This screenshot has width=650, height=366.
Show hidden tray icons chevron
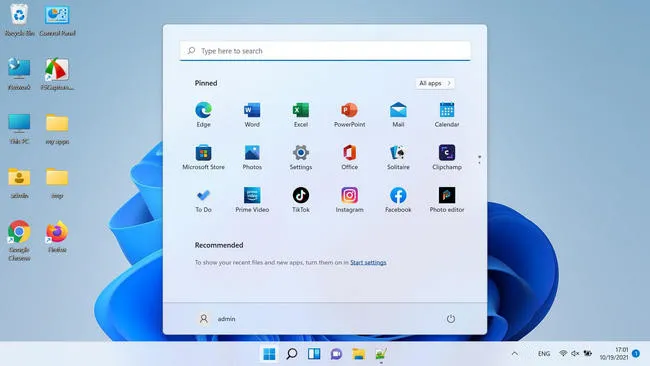click(514, 354)
